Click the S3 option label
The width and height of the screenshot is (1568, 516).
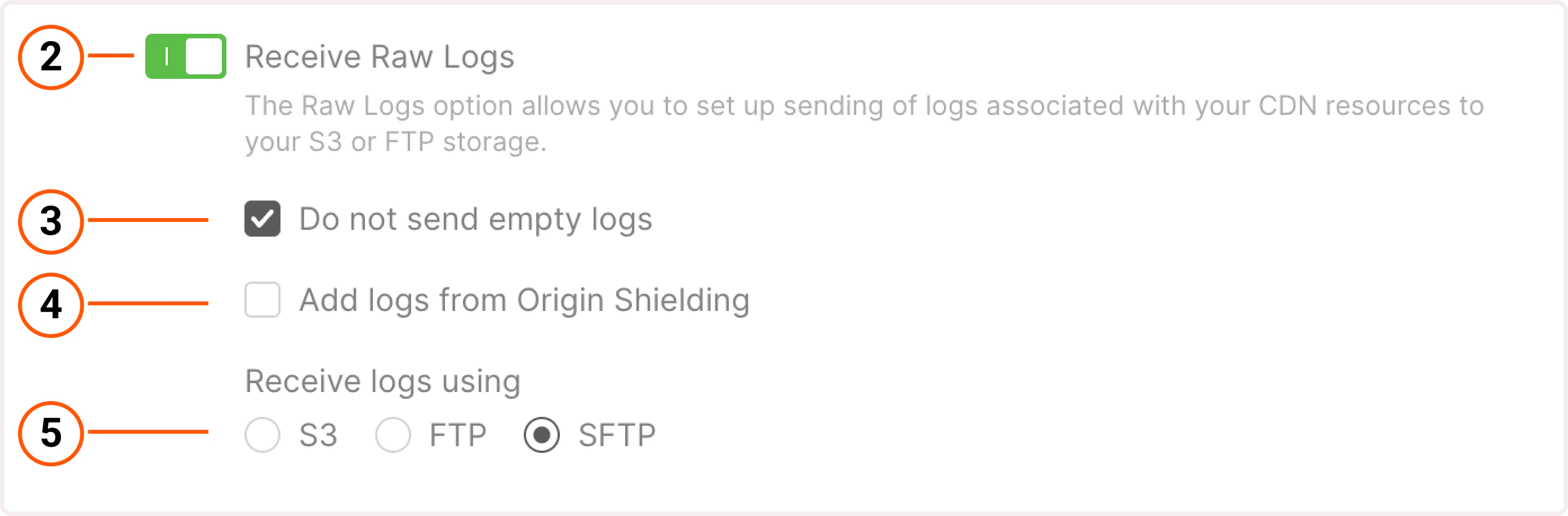(x=318, y=434)
